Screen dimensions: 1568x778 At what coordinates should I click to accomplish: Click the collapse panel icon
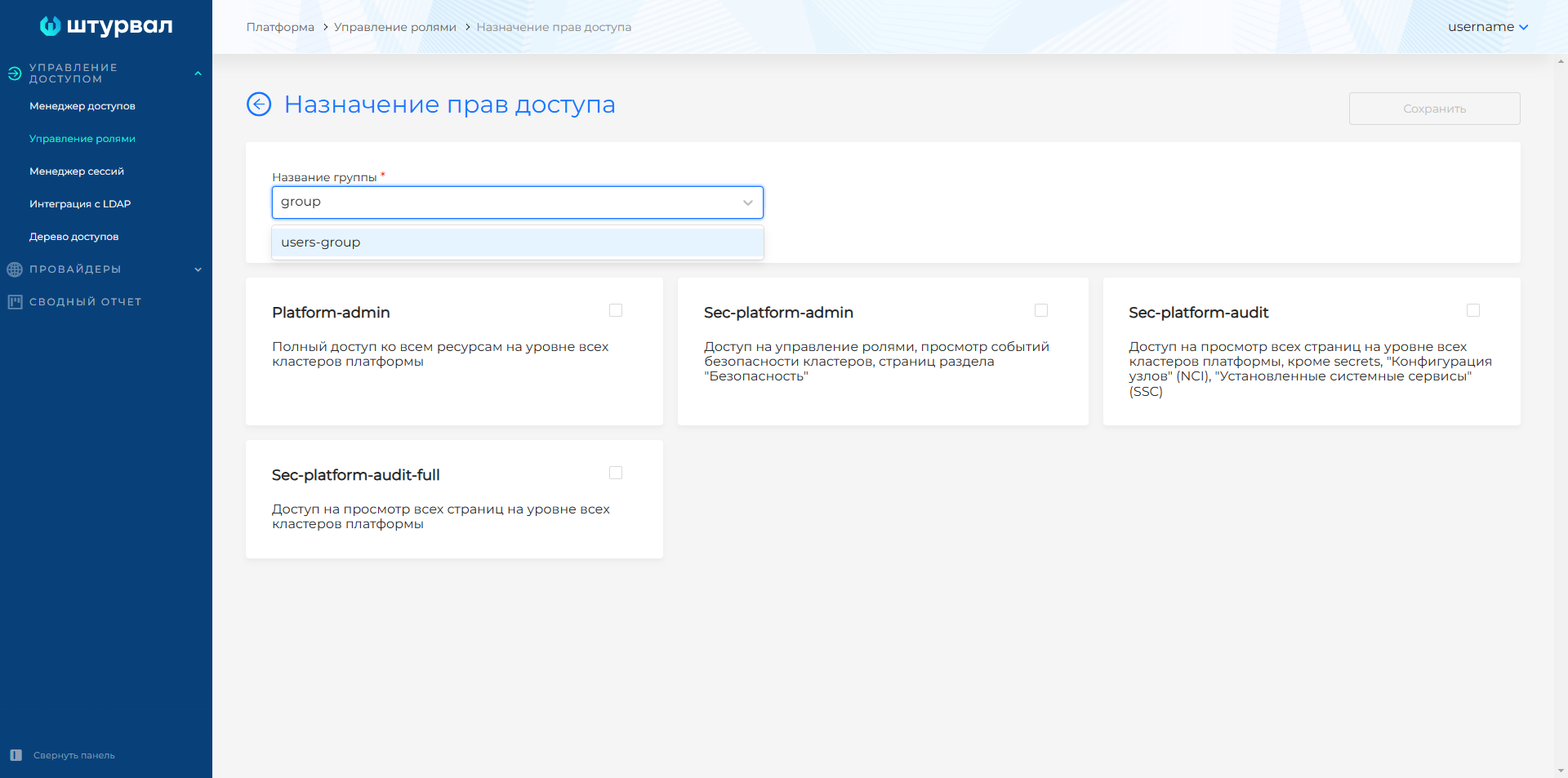[x=16, y=755]
